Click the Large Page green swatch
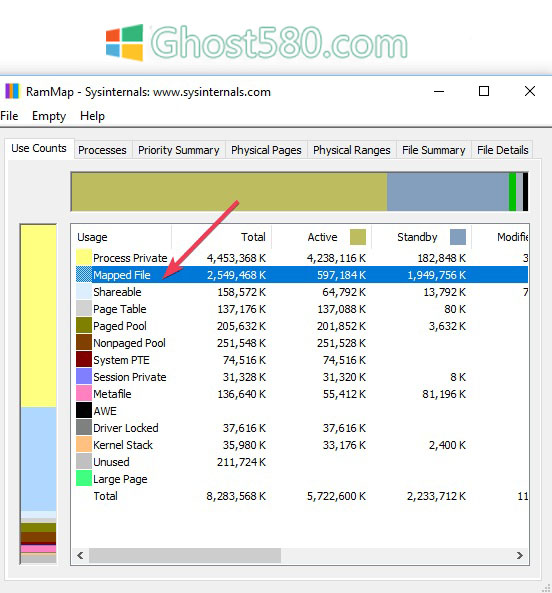The height and width of the screenshot is (593, 552). tap(84, 479)
